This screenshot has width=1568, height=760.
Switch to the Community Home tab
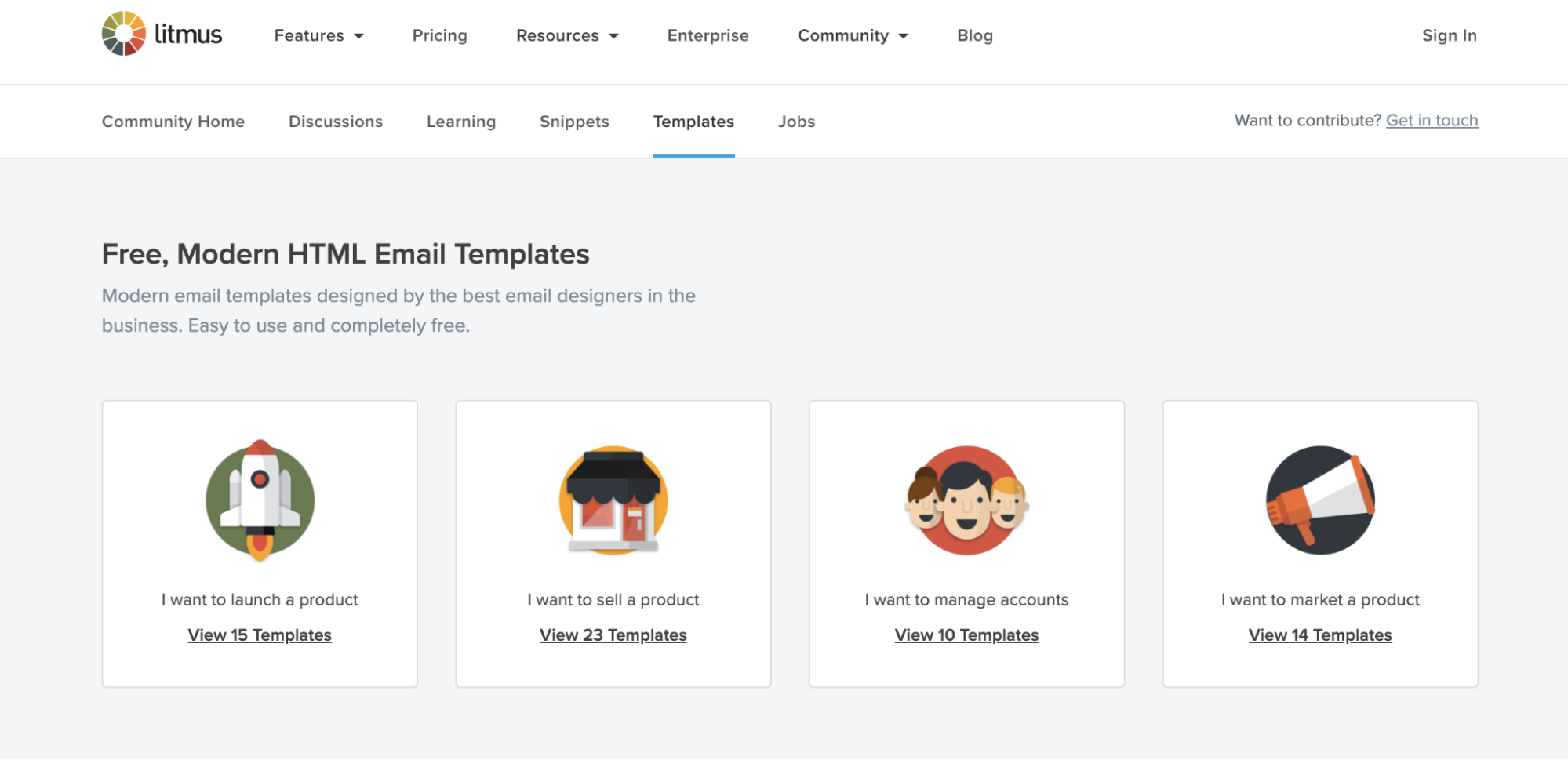coord(173,122)
